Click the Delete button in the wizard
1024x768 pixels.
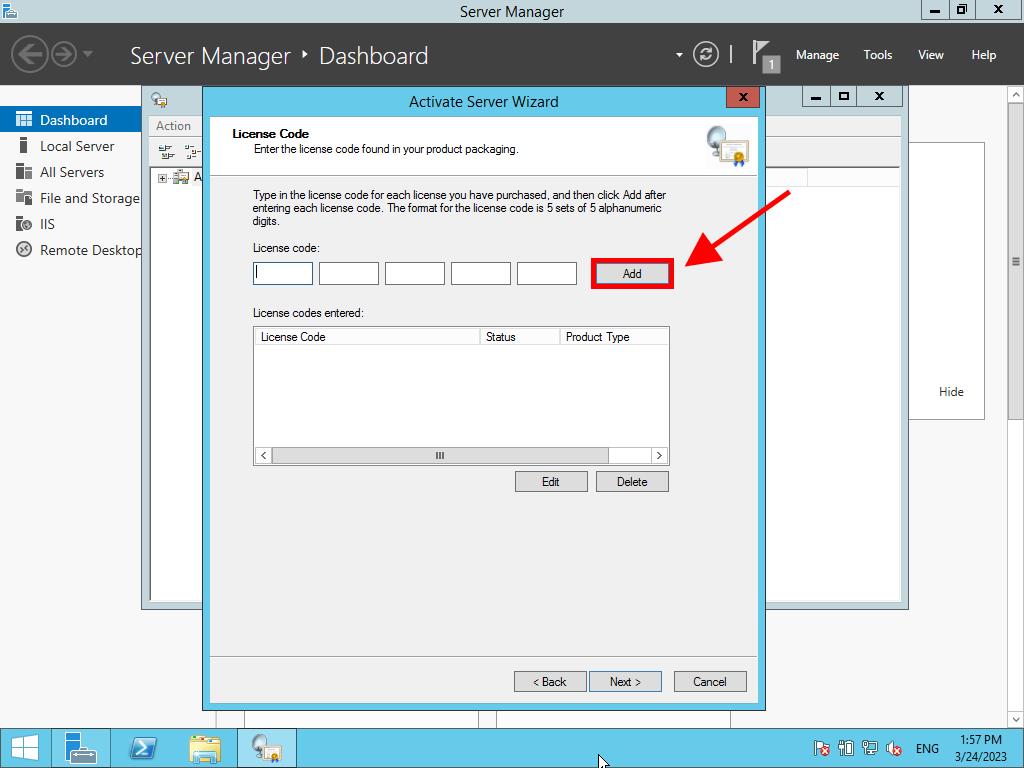click(632, 481)
